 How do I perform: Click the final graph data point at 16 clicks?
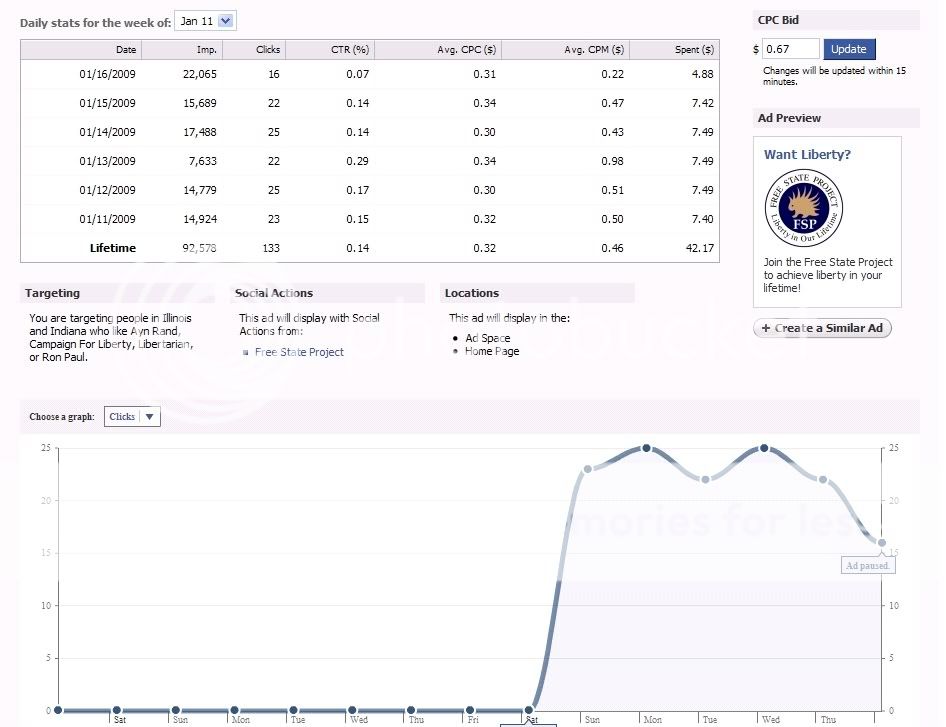881,543
